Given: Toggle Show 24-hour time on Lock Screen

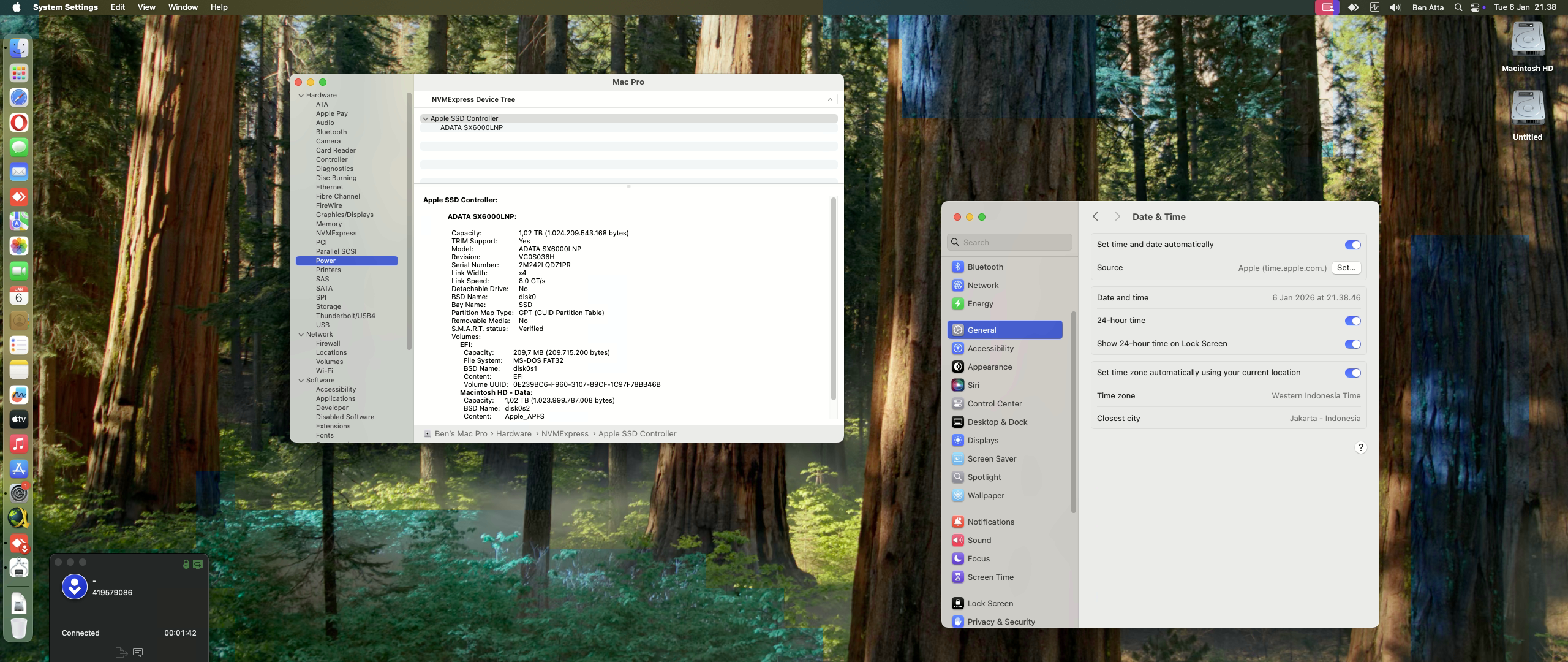Looking at the screenshot, I should pos(1352,344).
